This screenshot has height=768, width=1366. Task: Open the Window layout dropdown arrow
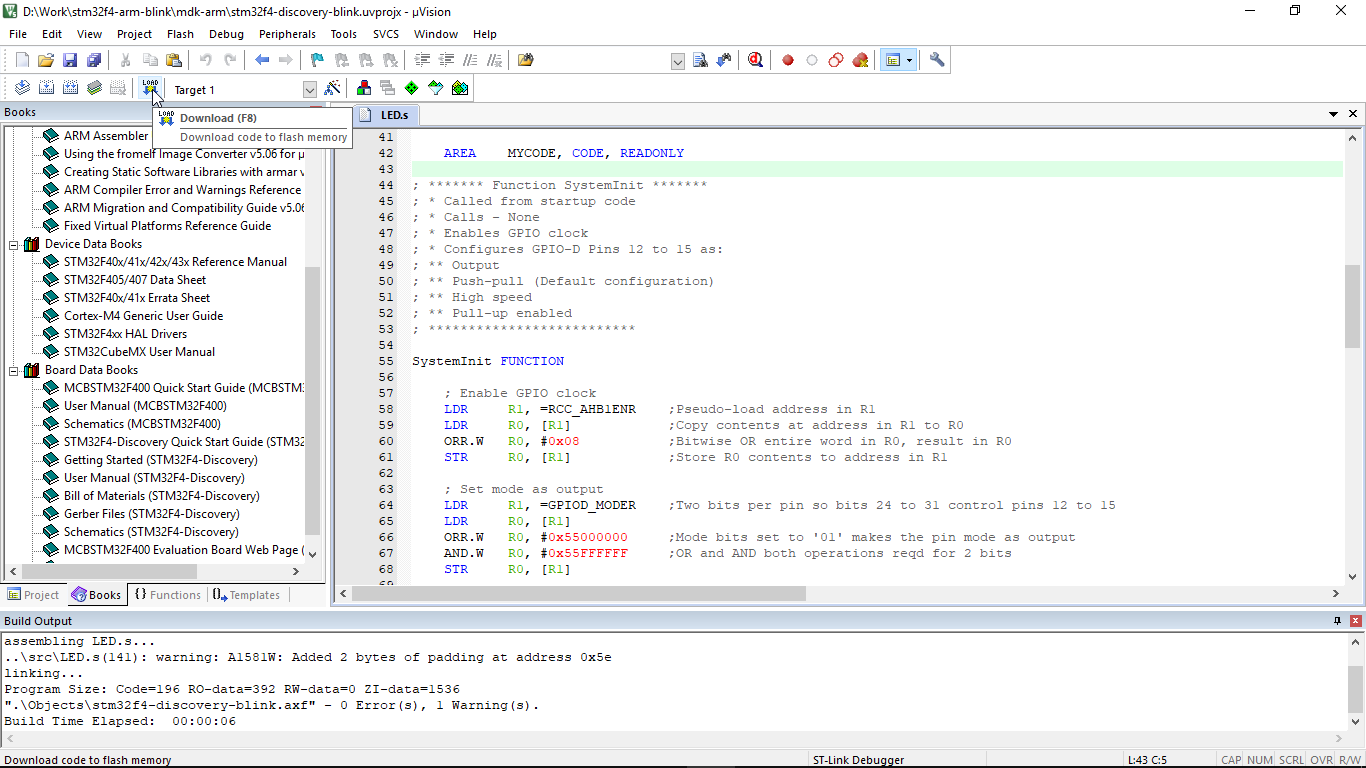click(x=909, y=60)
